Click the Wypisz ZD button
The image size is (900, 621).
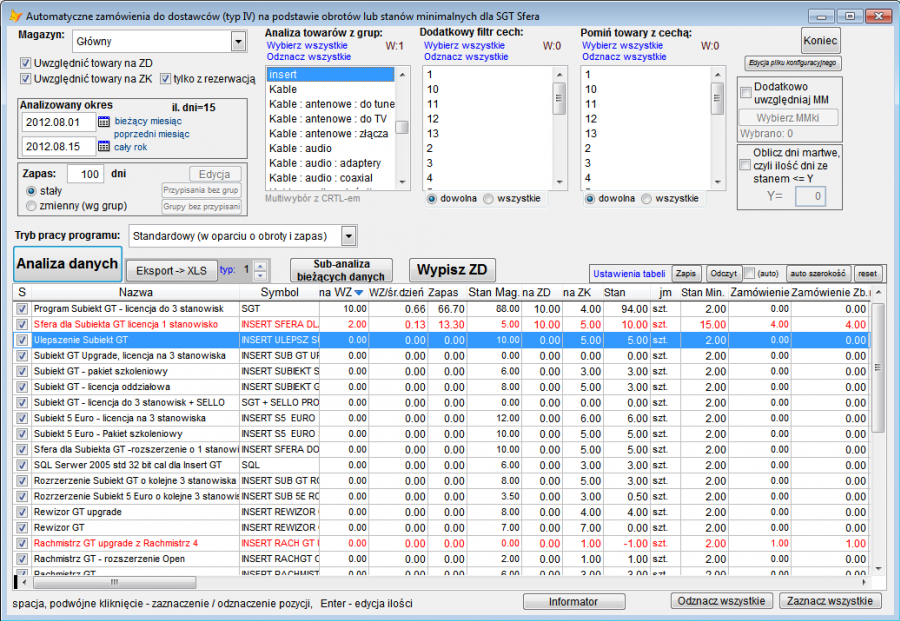(x=452, y=270)
